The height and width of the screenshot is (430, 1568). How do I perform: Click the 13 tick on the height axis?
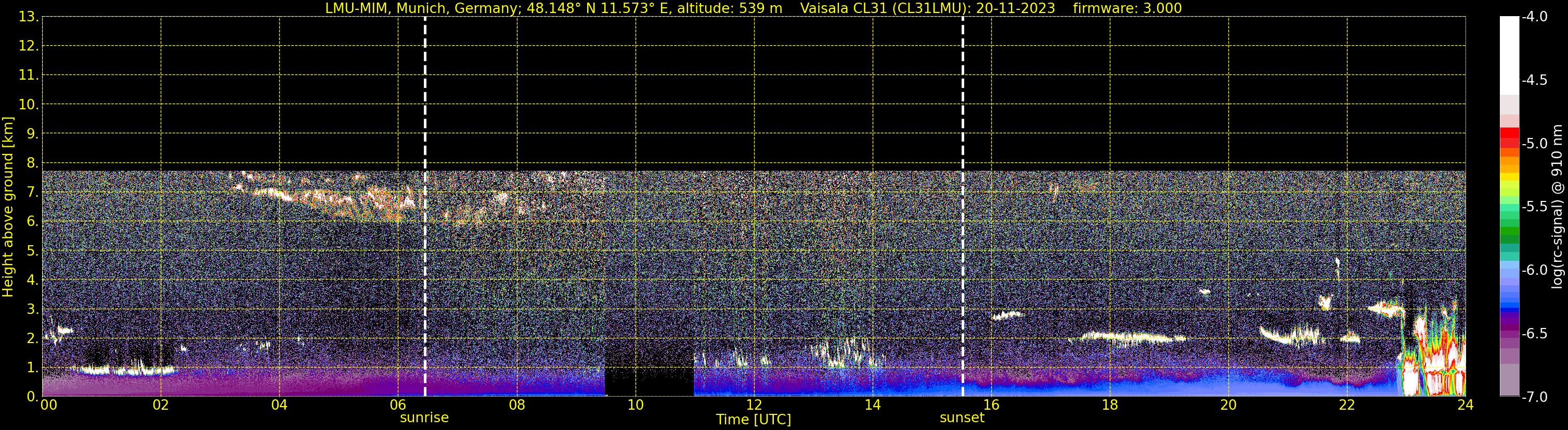coord(28,17)
